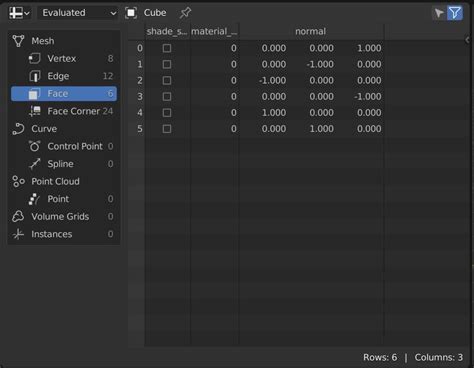Click the -1.000 normal value in row 1
The image size is (474, 368).
320,64
